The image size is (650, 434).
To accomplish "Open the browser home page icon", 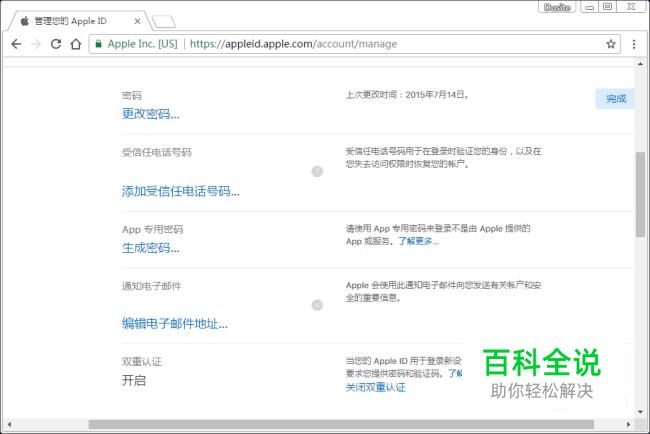I will tap(76, 44).
